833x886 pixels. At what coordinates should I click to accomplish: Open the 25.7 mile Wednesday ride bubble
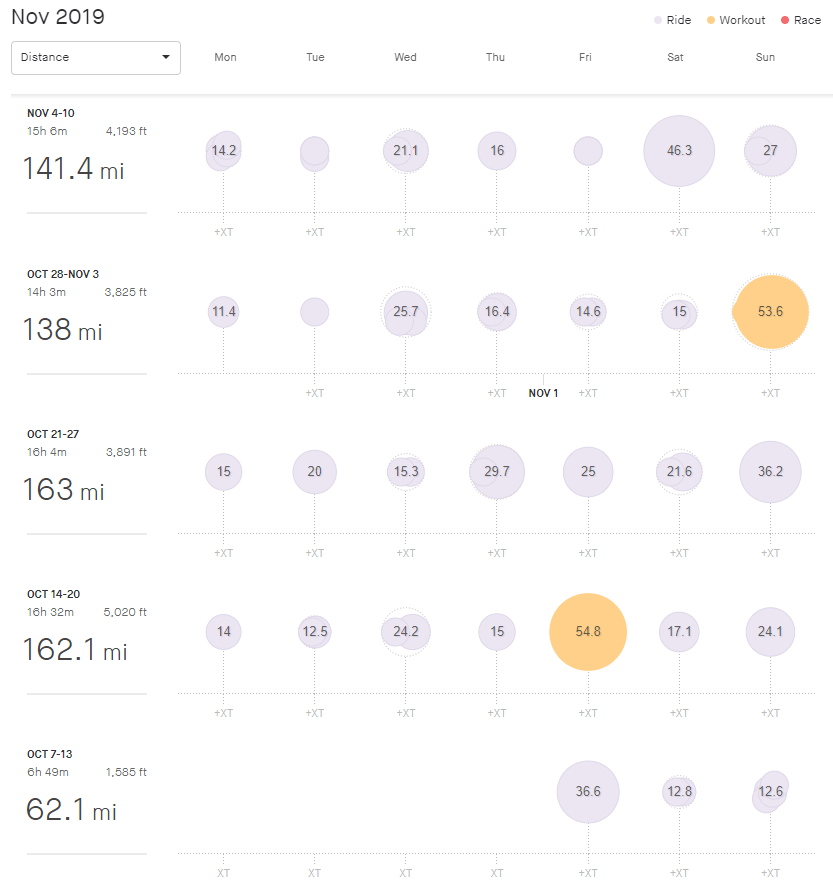[405, 312]
